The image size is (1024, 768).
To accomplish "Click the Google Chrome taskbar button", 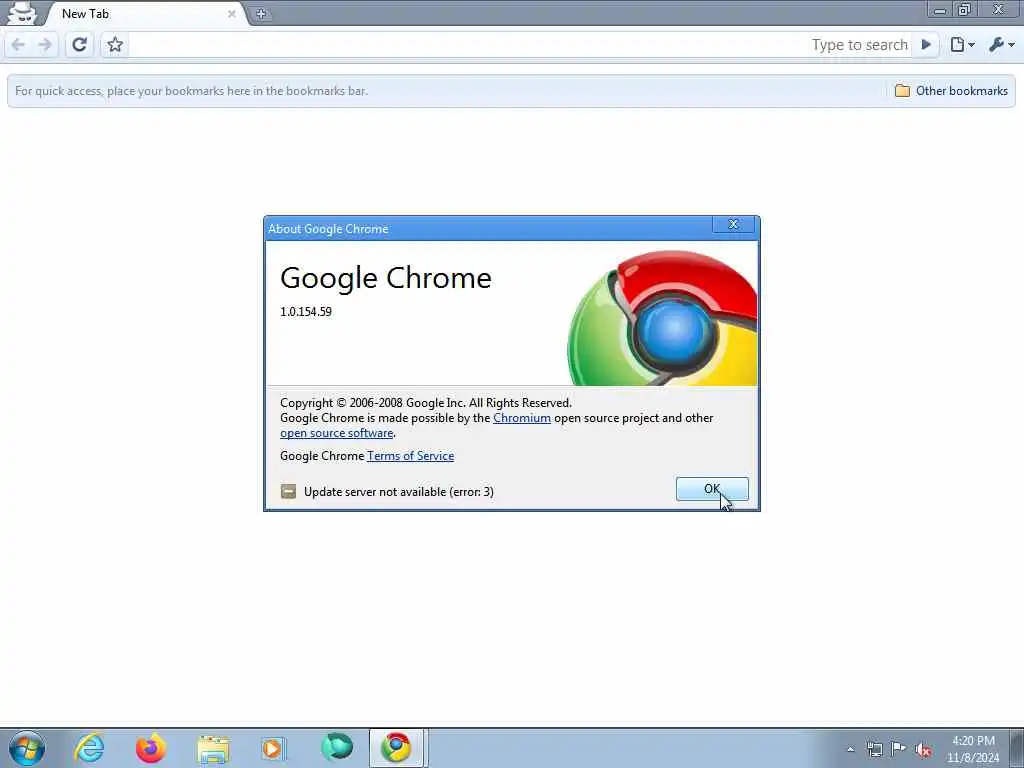I will (396, 748).
